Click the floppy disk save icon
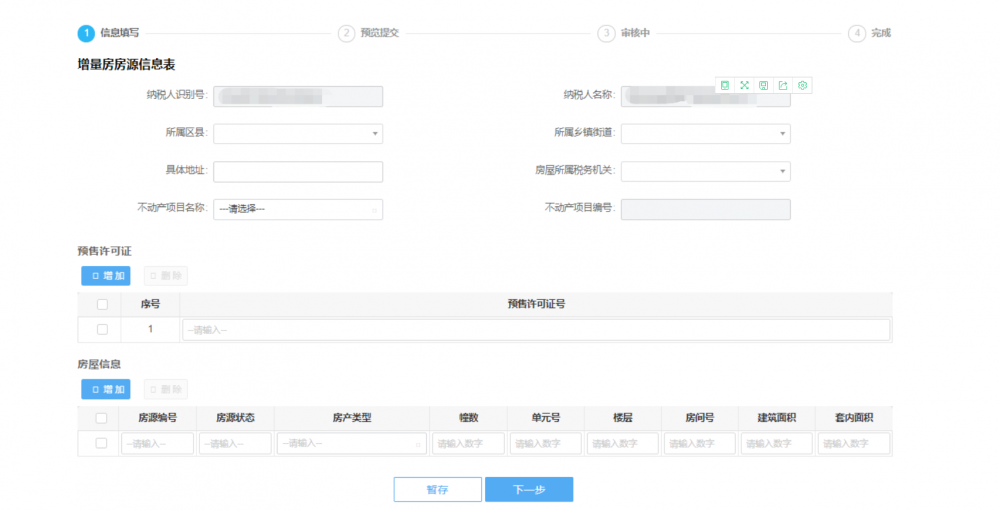This screenshot has height=511, width=1000. tap(763, 86)
